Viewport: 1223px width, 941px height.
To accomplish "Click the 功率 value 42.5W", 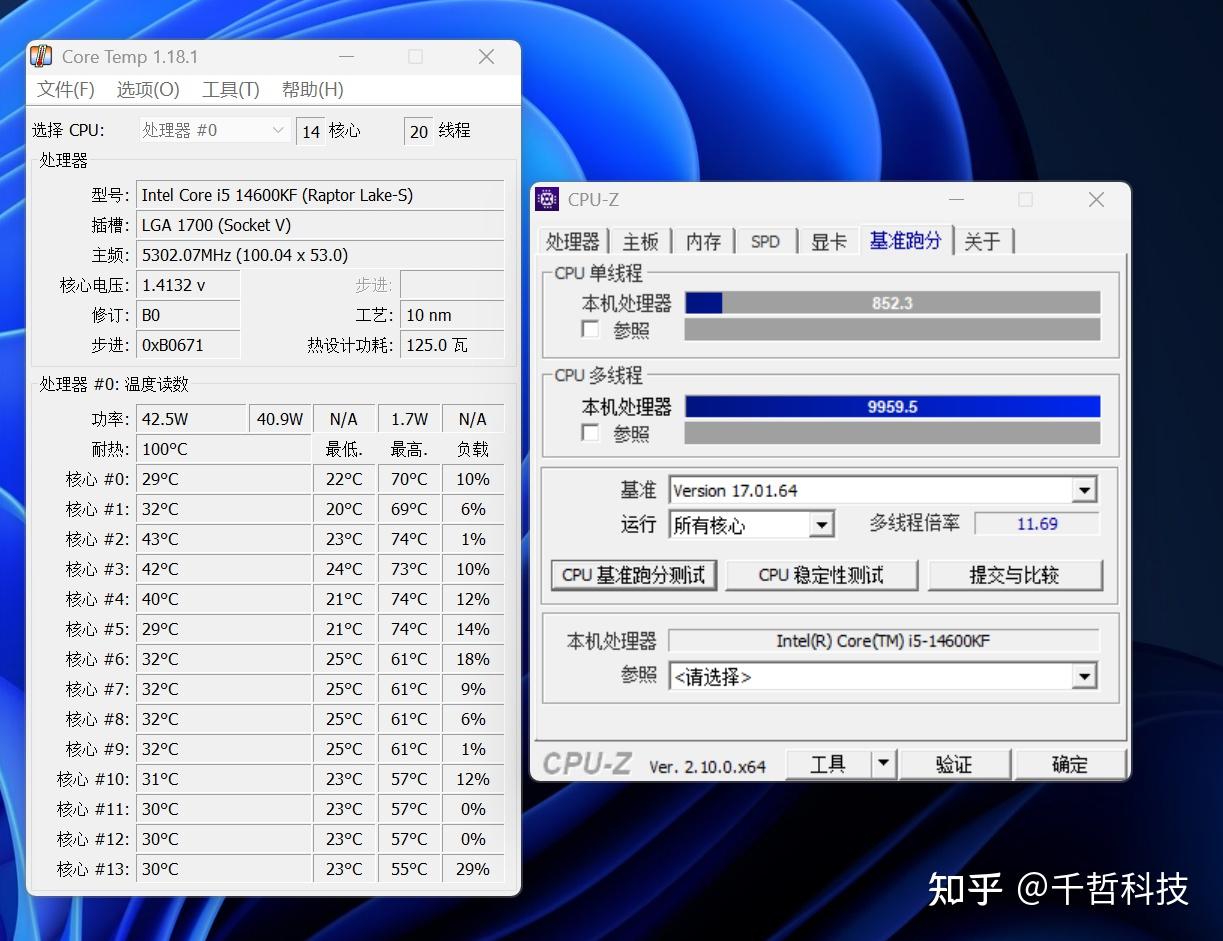I will (x=191, y=419).
